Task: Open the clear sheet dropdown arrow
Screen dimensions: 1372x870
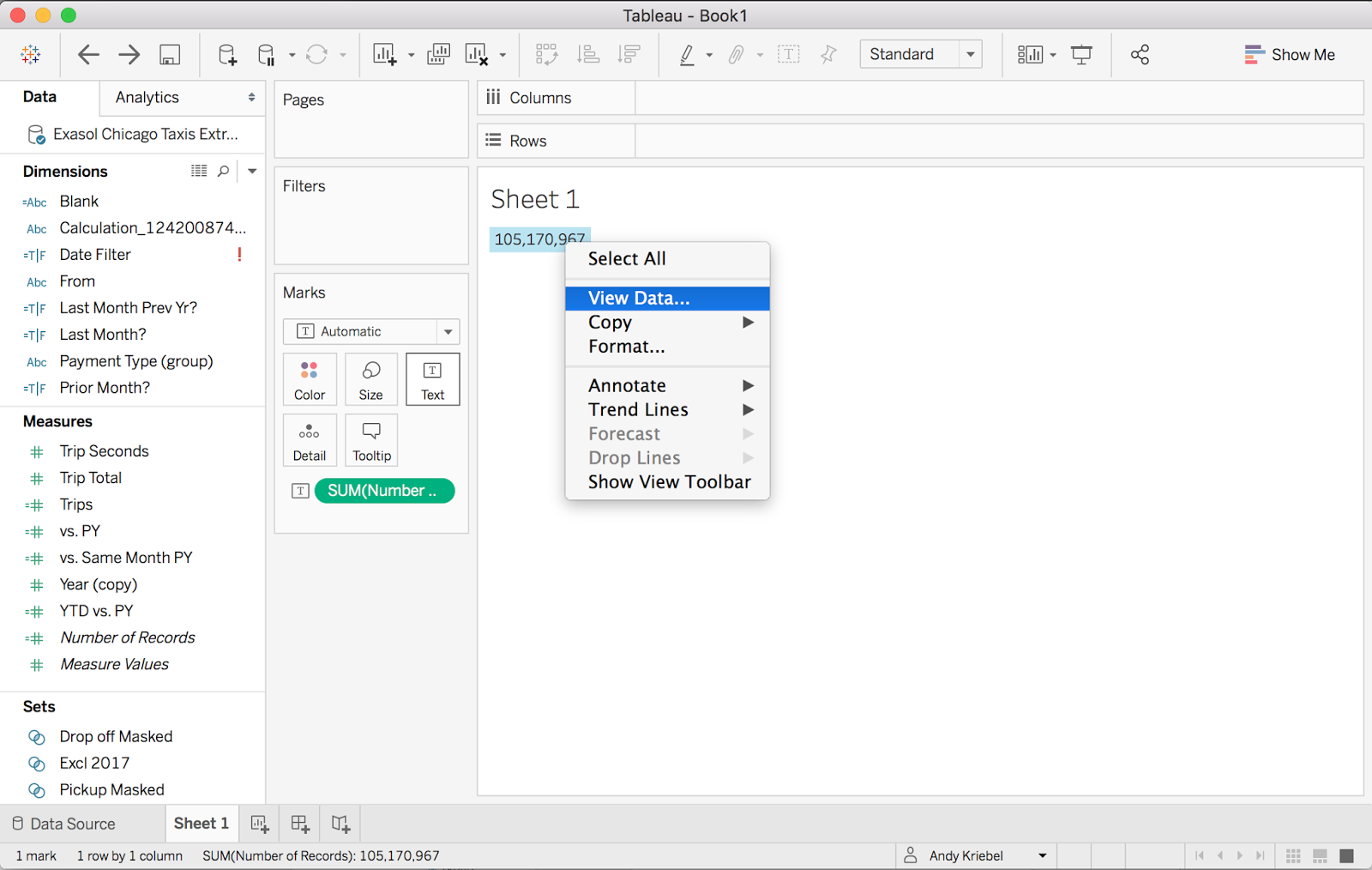Action: pos(502,56)
